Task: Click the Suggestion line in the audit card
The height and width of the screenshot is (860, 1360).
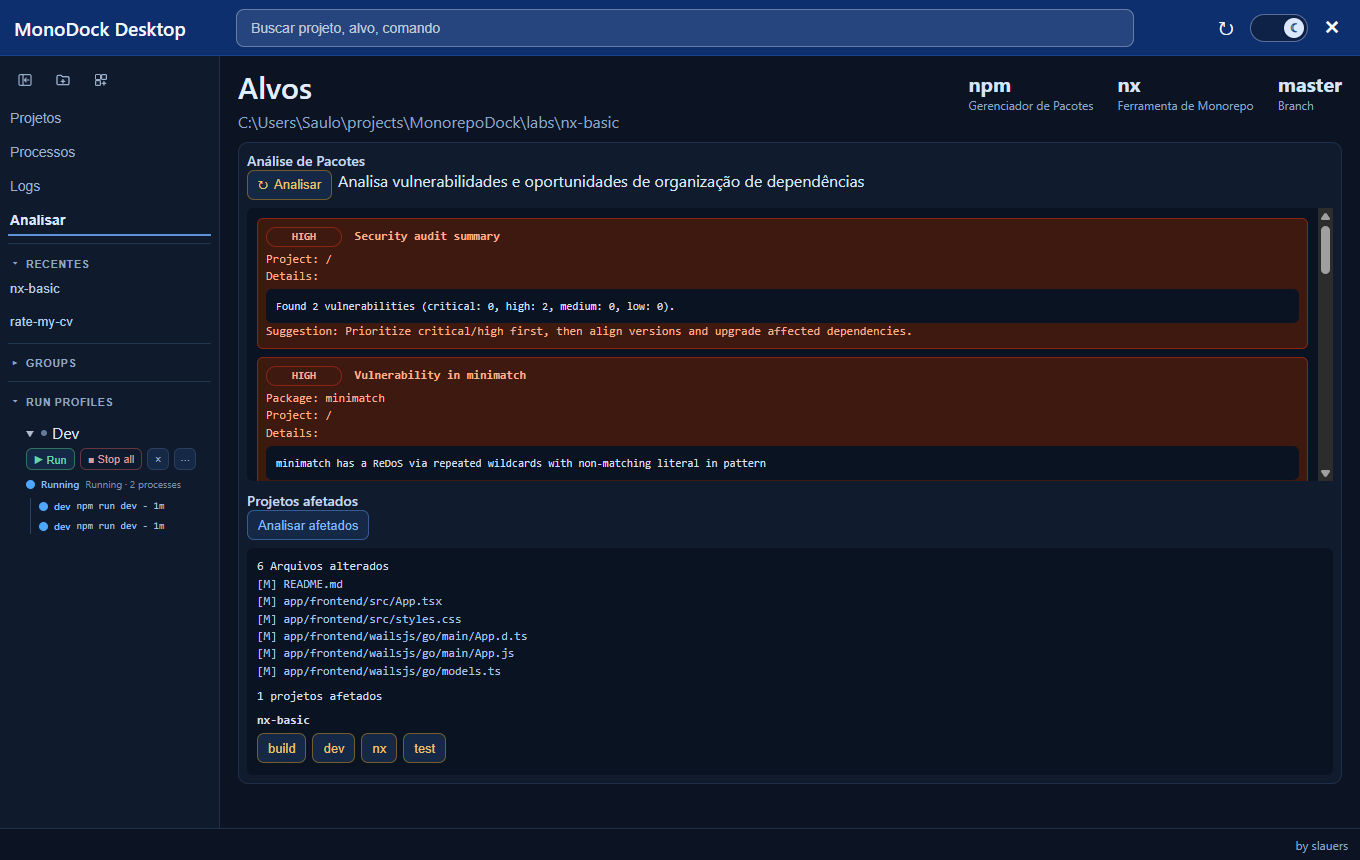Action: point(589,331)
